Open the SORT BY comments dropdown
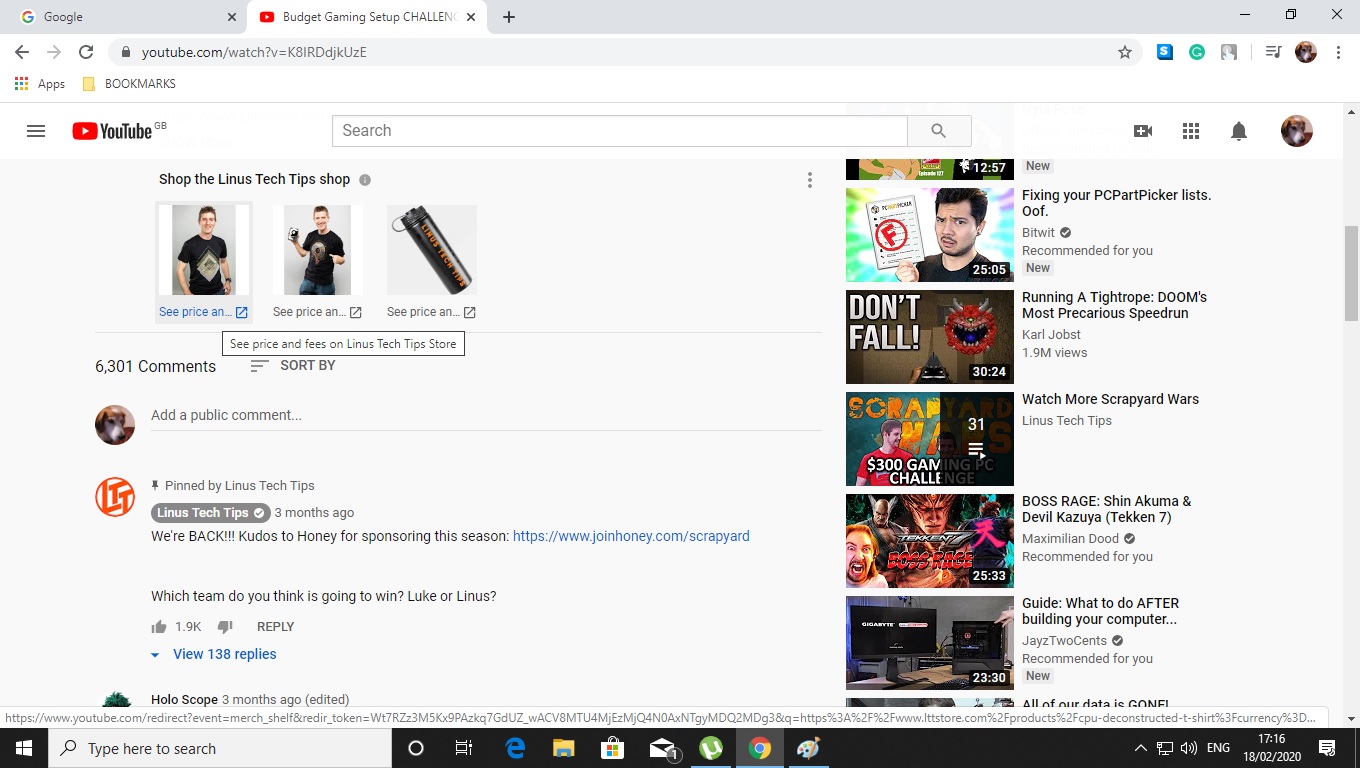Image resolution: width=1360 pixels, height=768 pixels. (293, 366)
